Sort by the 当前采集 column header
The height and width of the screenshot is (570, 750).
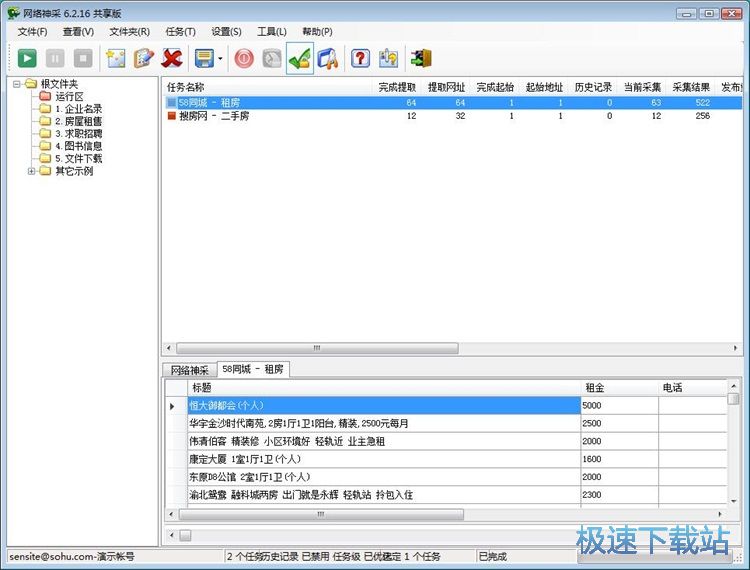pyautogui.click(x=642, y=87)
